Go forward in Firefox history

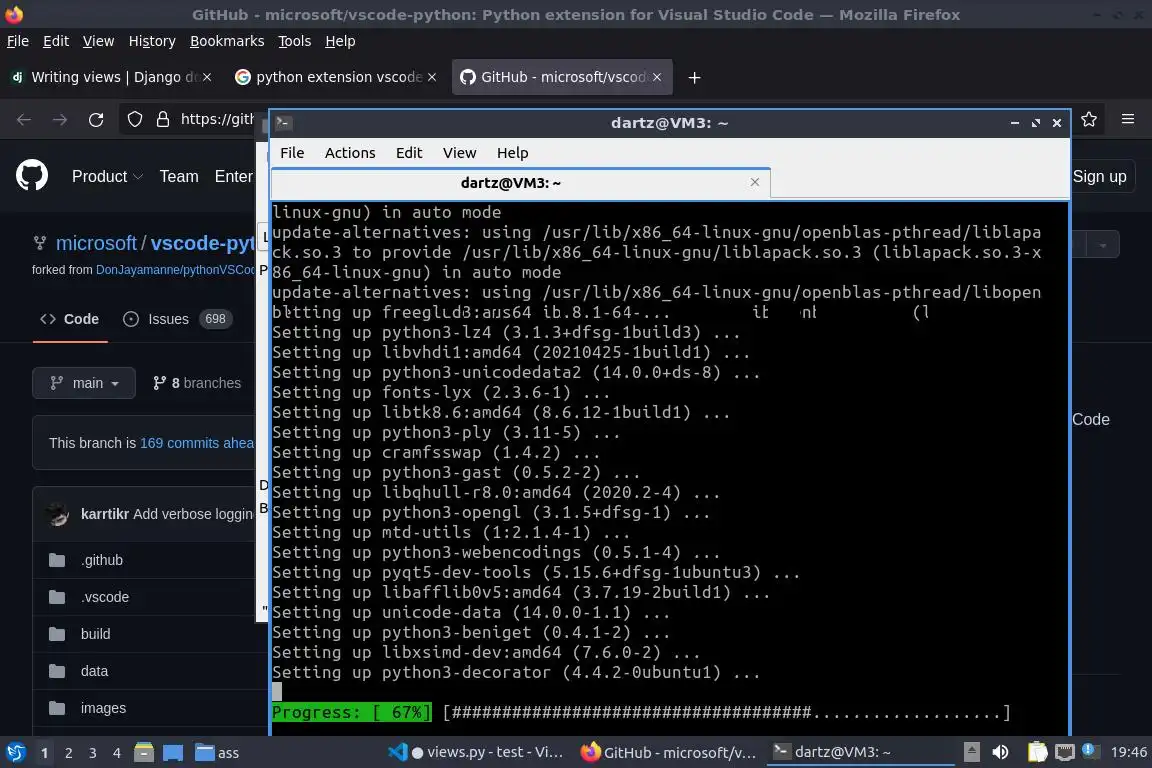(x=60, y=120)
